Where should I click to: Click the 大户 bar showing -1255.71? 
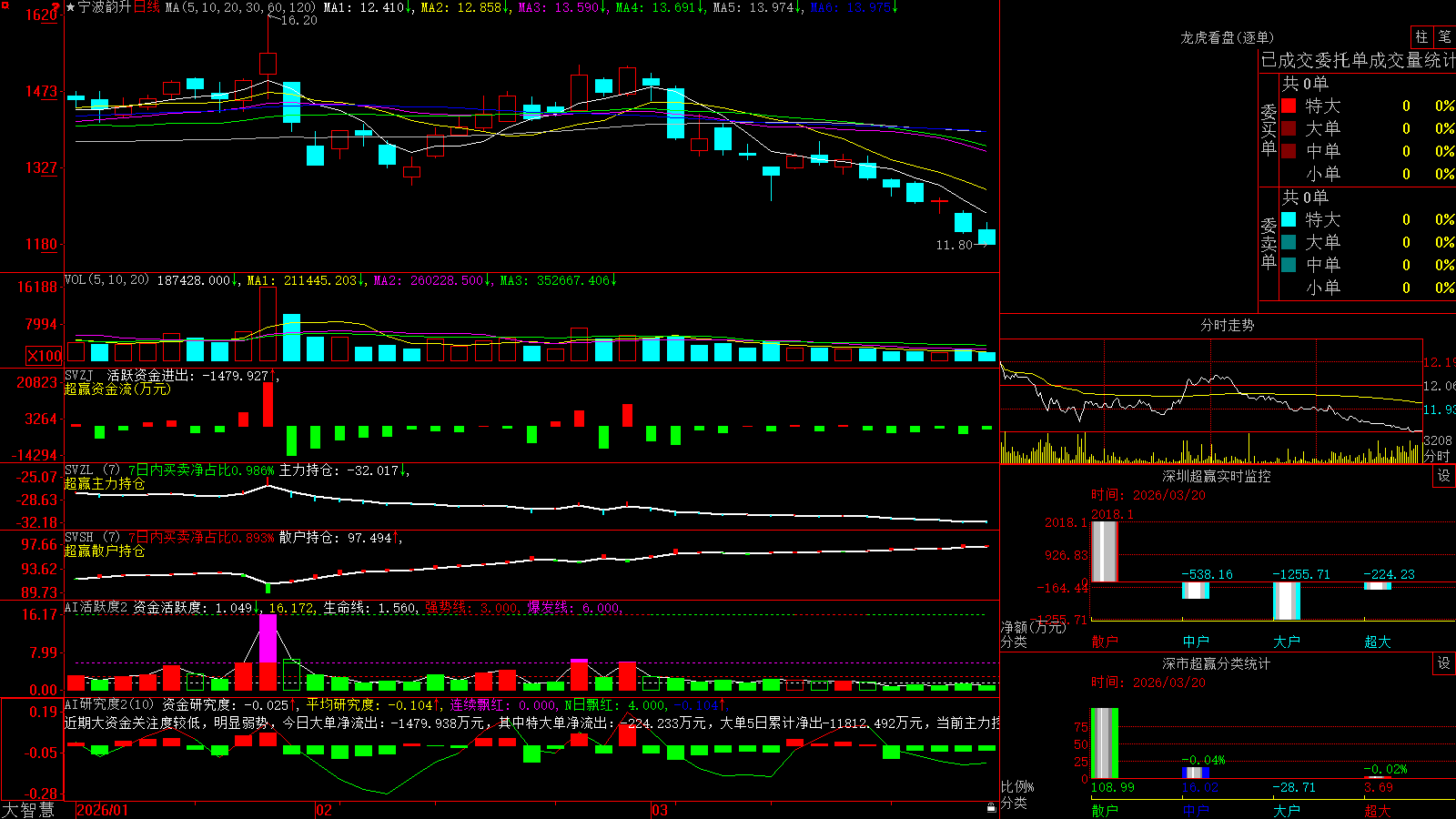pos(1287,601)
